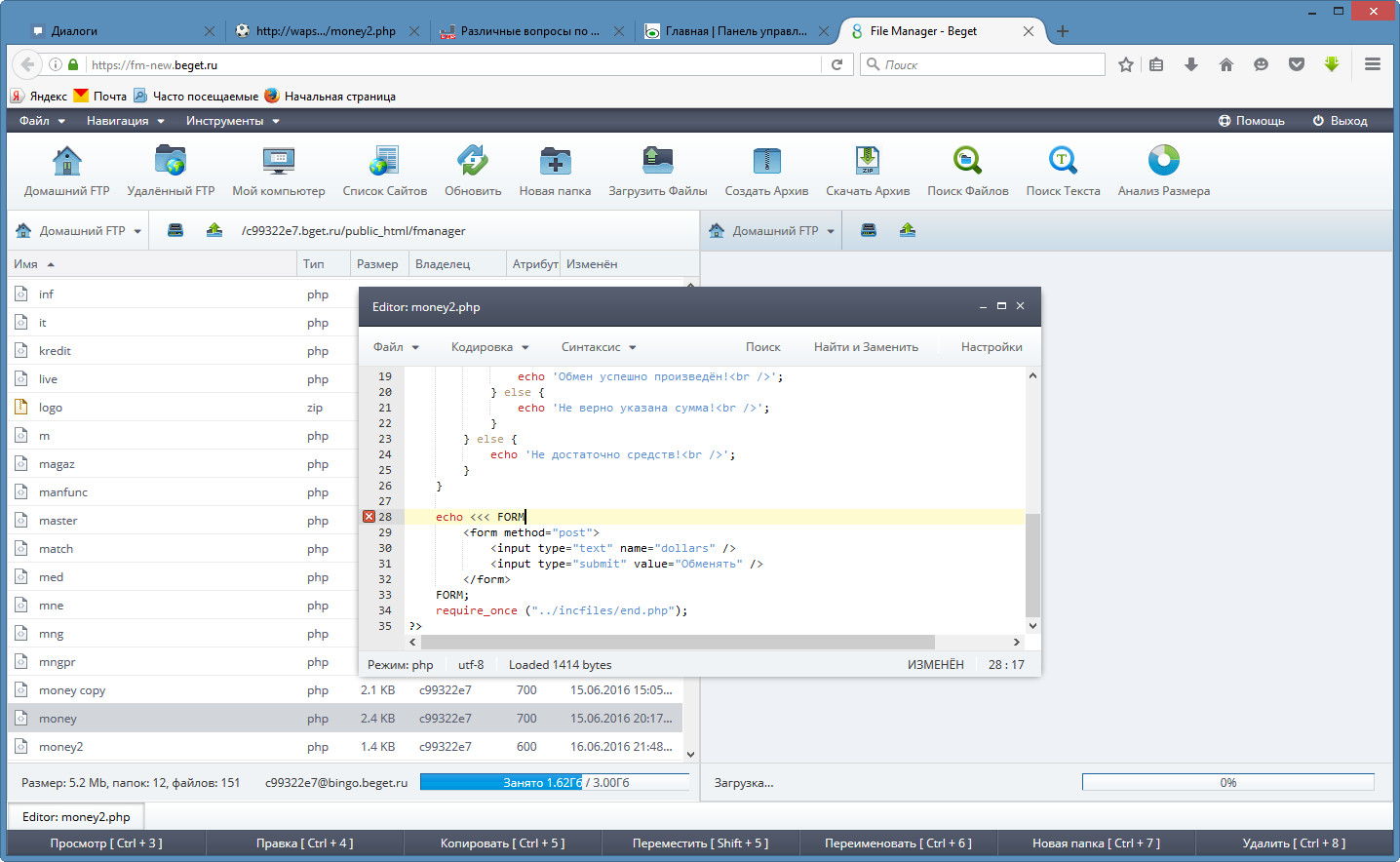Click the editor's horizontal scrollbar
Screen dimensions: 1400x862
(678, 643)
